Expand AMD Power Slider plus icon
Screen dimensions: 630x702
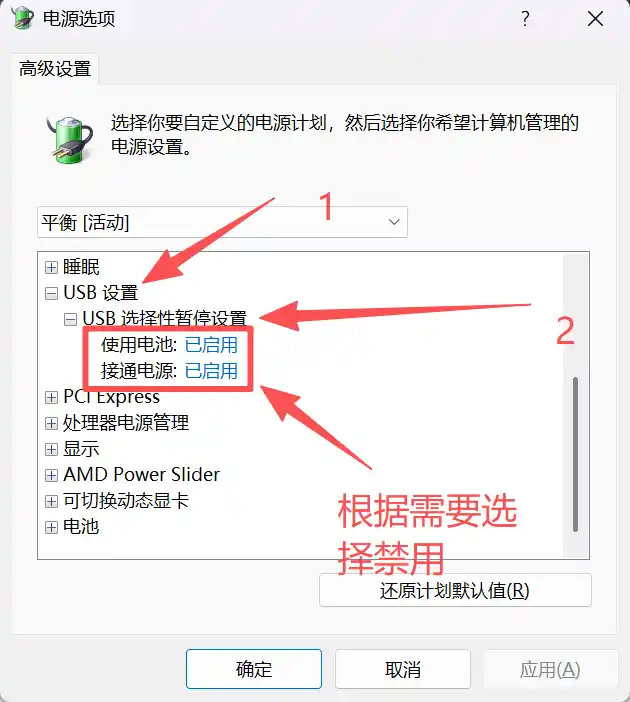[51, 475]
